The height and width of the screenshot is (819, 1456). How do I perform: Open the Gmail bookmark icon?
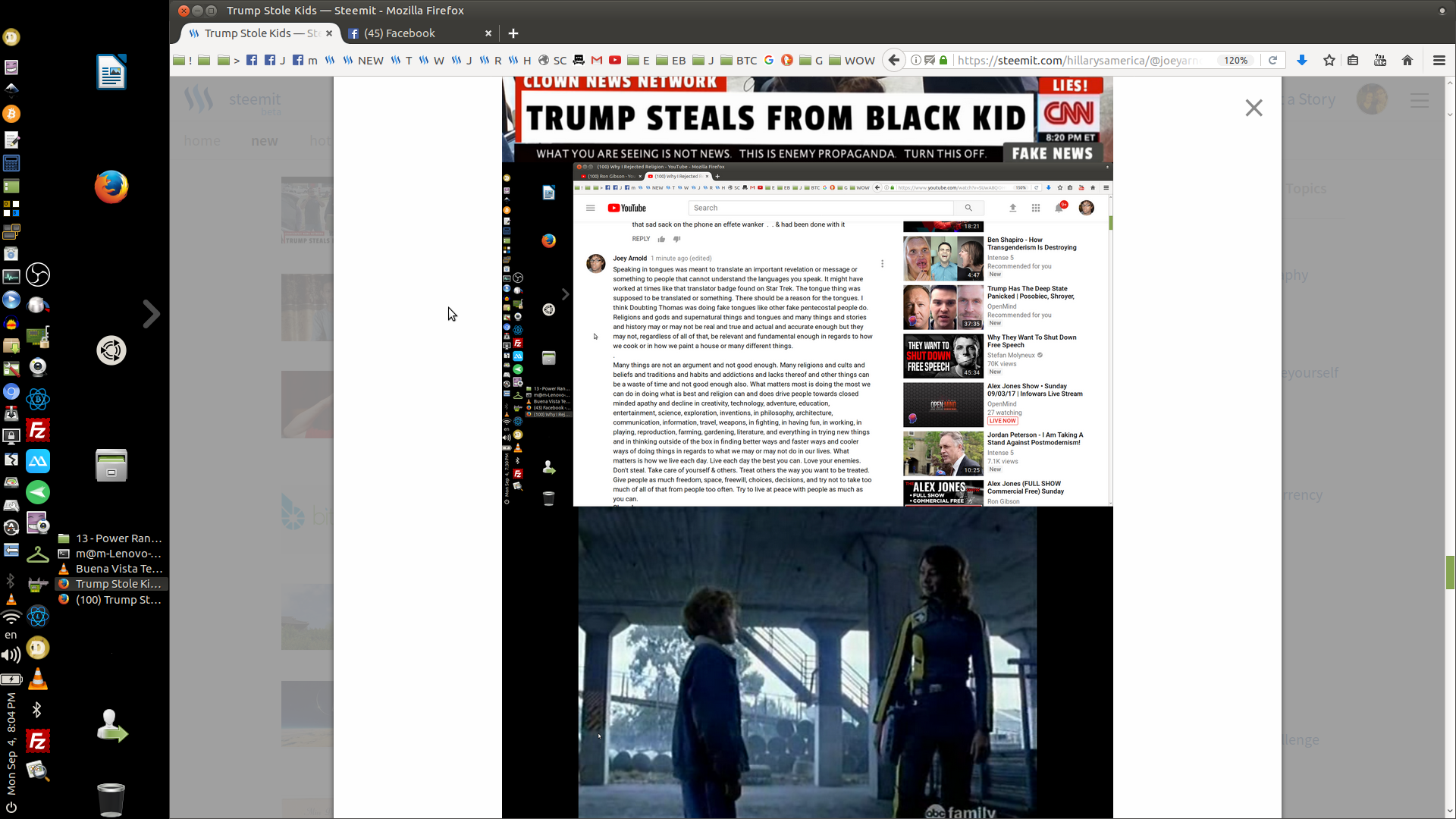tap(597, 60)
